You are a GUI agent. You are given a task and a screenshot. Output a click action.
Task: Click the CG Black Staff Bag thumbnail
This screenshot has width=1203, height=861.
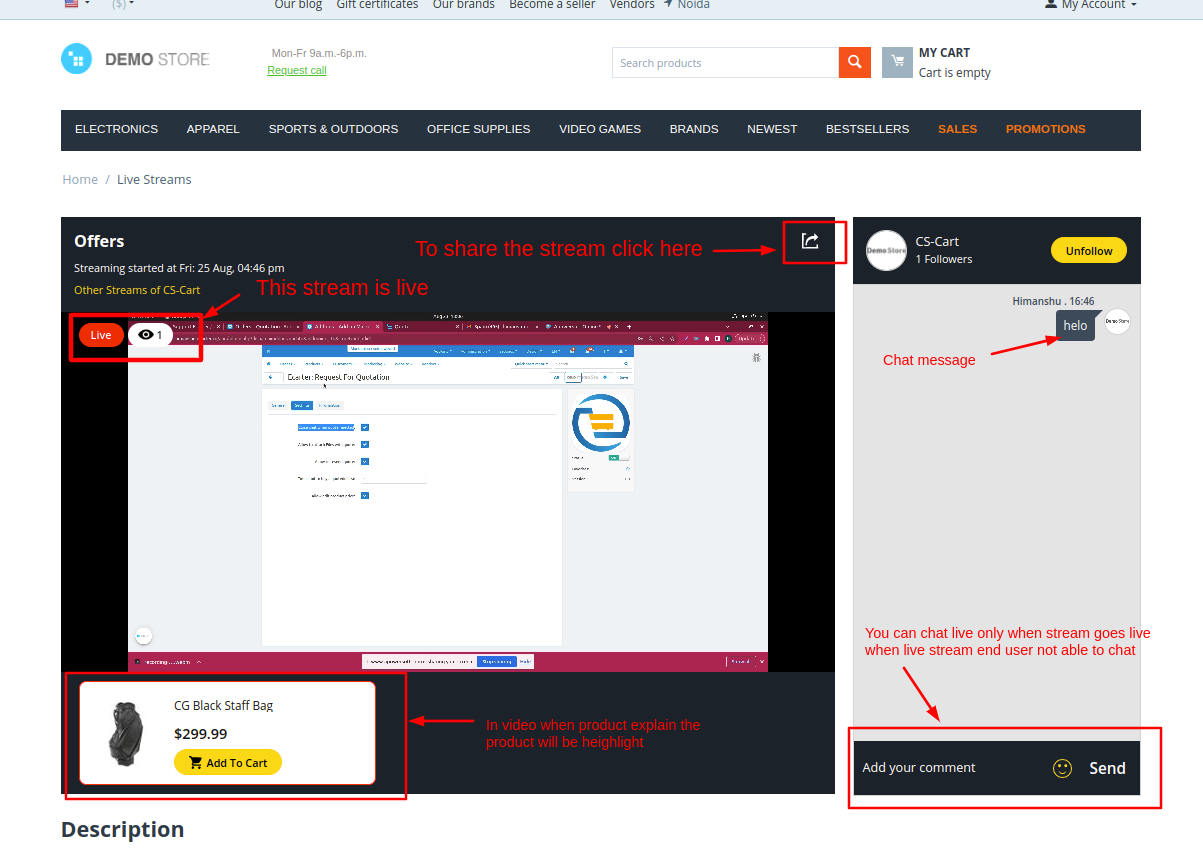(125, 732)
